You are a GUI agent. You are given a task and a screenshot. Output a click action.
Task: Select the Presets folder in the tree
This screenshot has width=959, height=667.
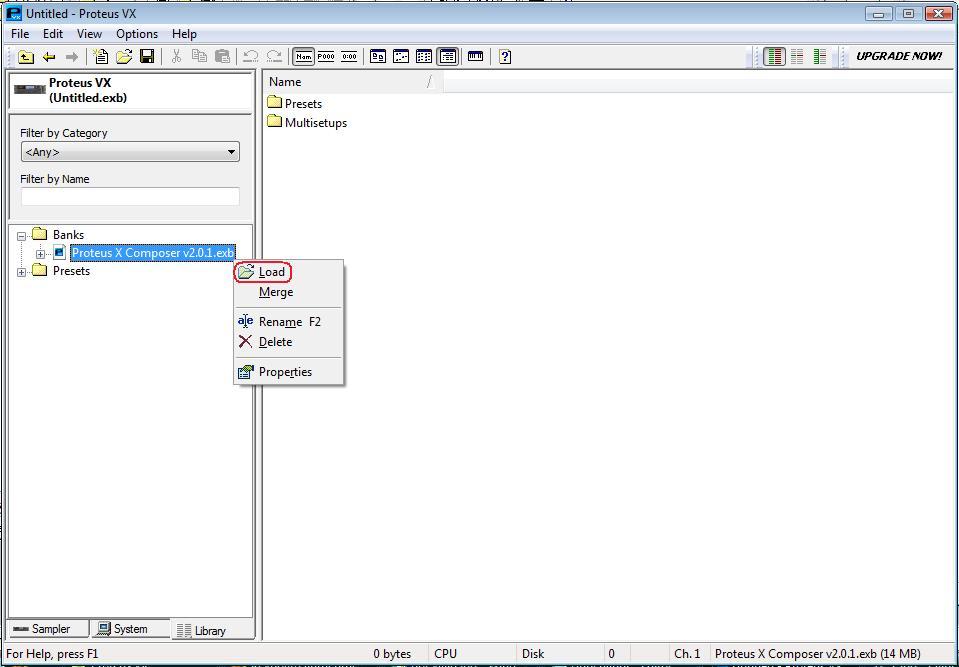pos(71,271)
